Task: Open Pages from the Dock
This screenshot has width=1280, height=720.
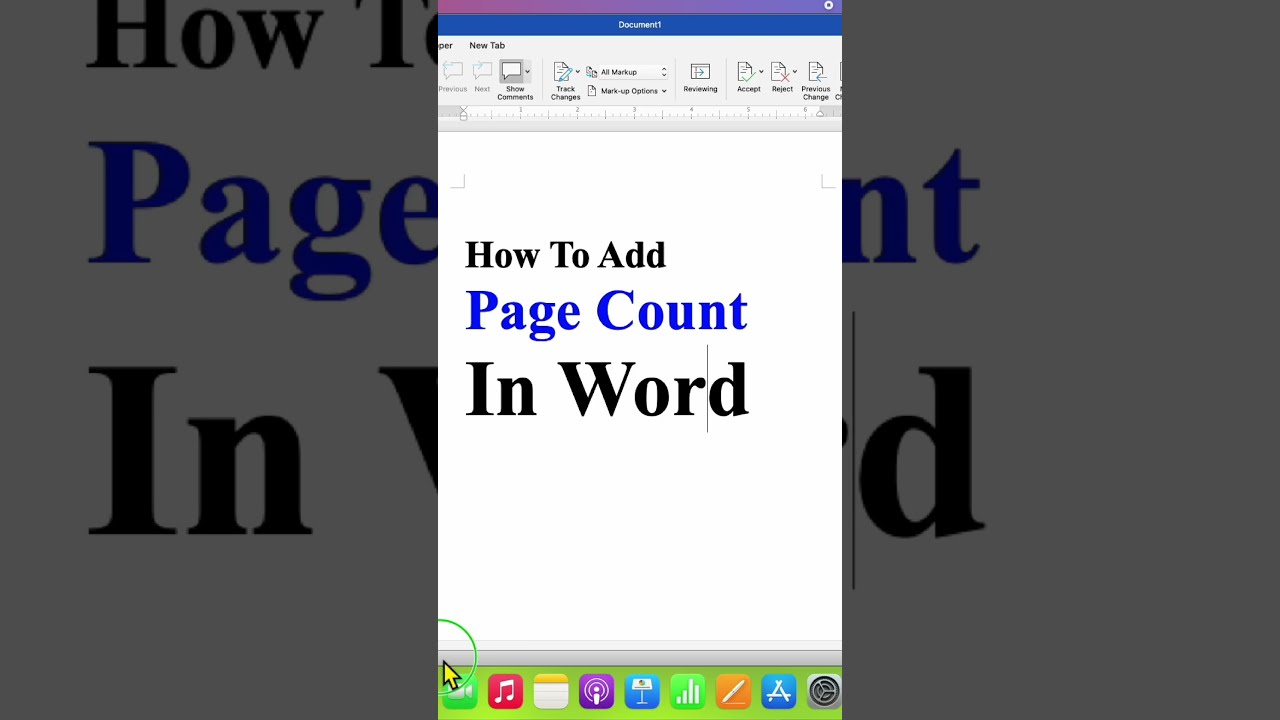Action: [x=733, y=691]
